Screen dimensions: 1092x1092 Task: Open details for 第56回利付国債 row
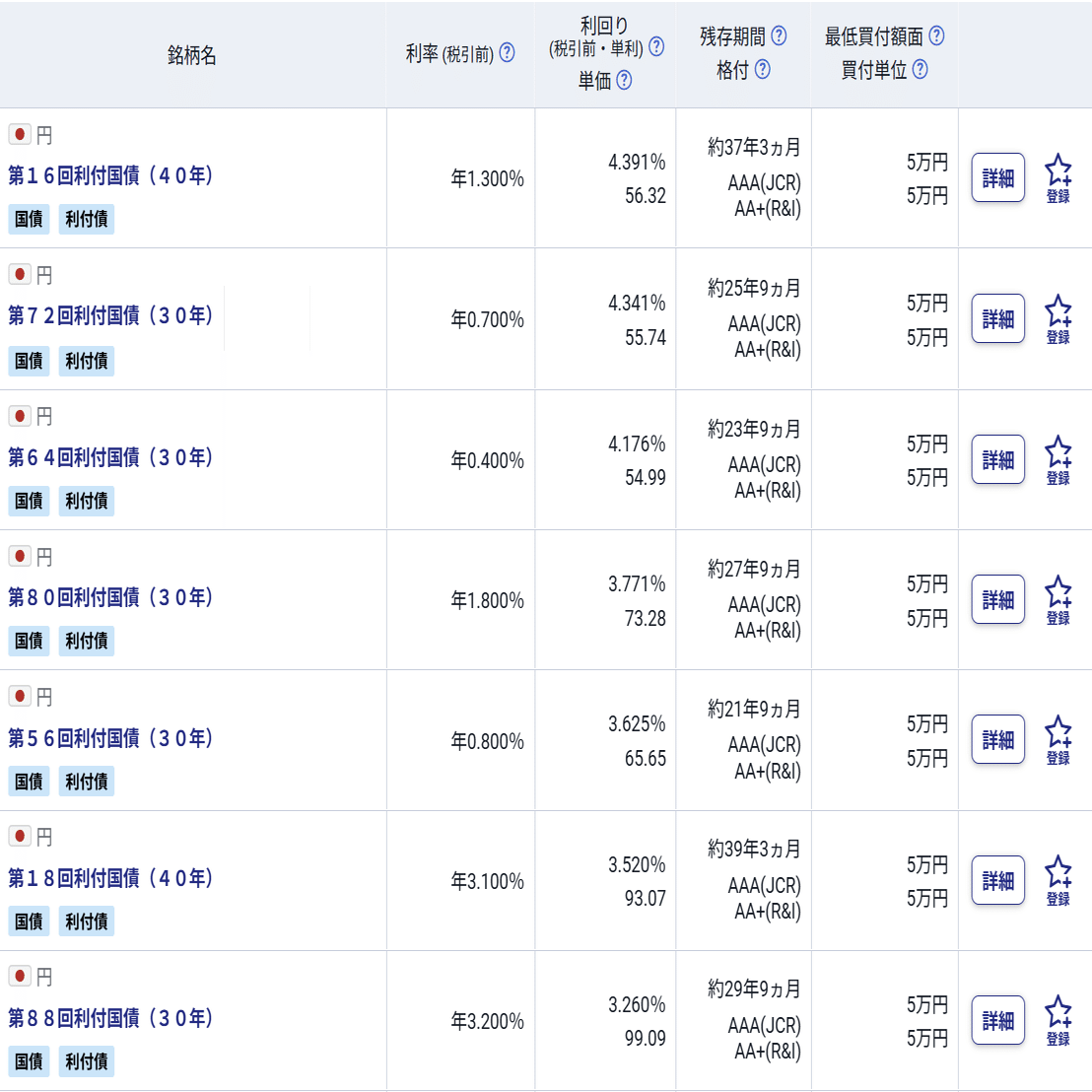click(x=997, y=739)
